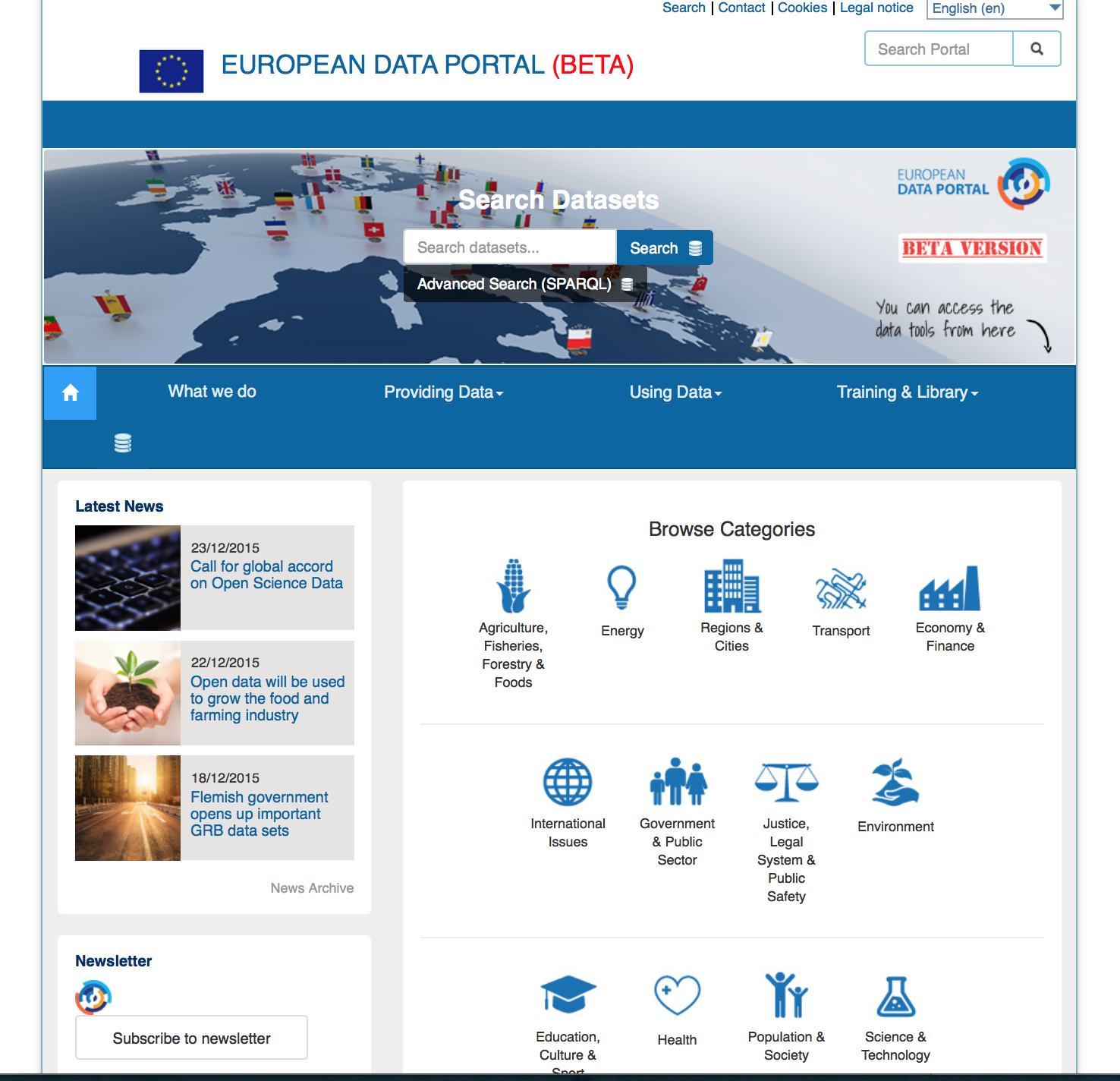This screenshot has width=1120, height=1081.
Task: Open the Environment plant-in-hand icon
Action: pos(895,782)
